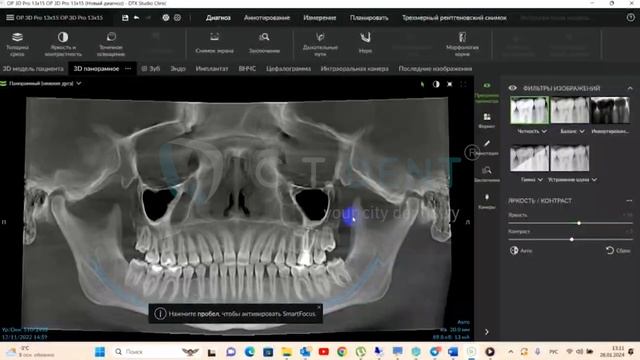Open the three-dots menu on 3D панорамное tab

click(128, 69)
